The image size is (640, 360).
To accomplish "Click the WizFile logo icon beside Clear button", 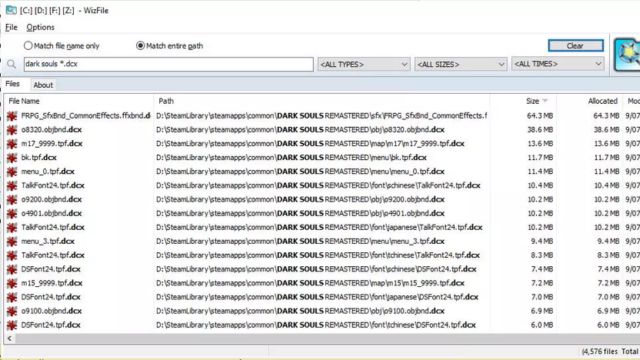I will [x=627, y=55].
